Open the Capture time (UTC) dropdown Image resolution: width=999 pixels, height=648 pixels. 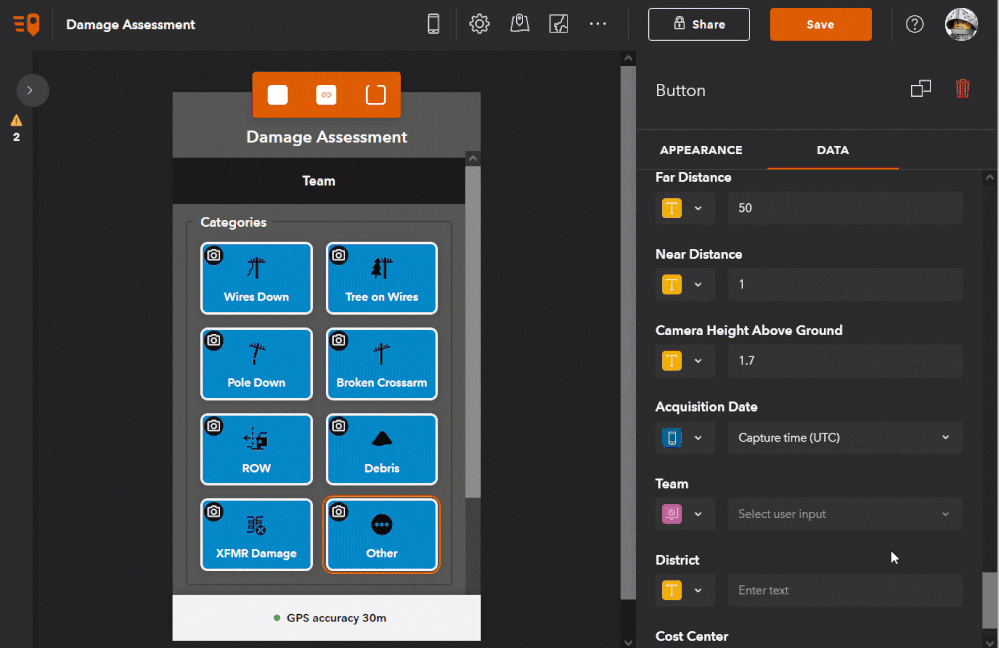[845, 438]
